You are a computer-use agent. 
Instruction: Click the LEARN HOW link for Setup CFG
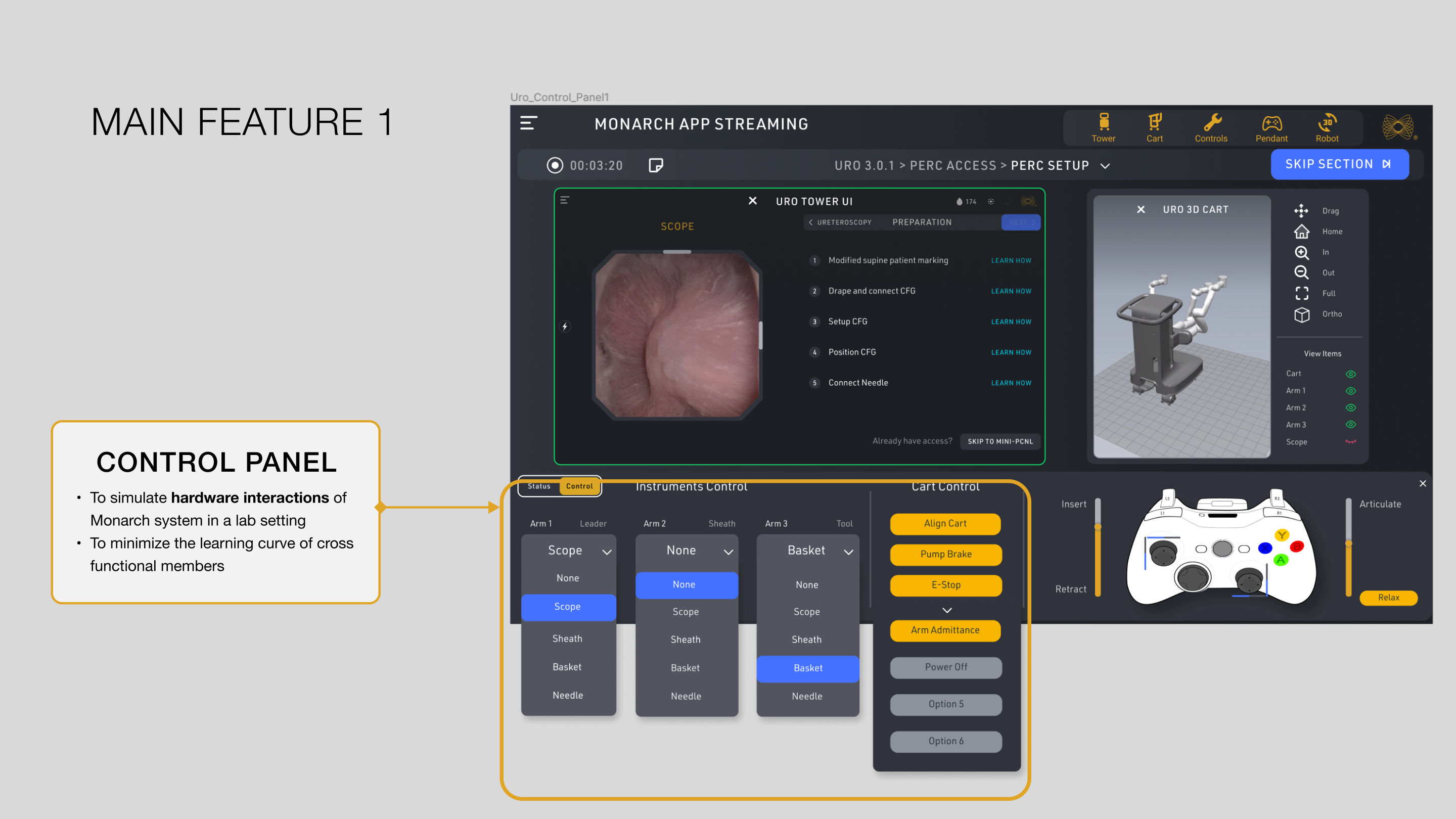[x=1011, y=321]
